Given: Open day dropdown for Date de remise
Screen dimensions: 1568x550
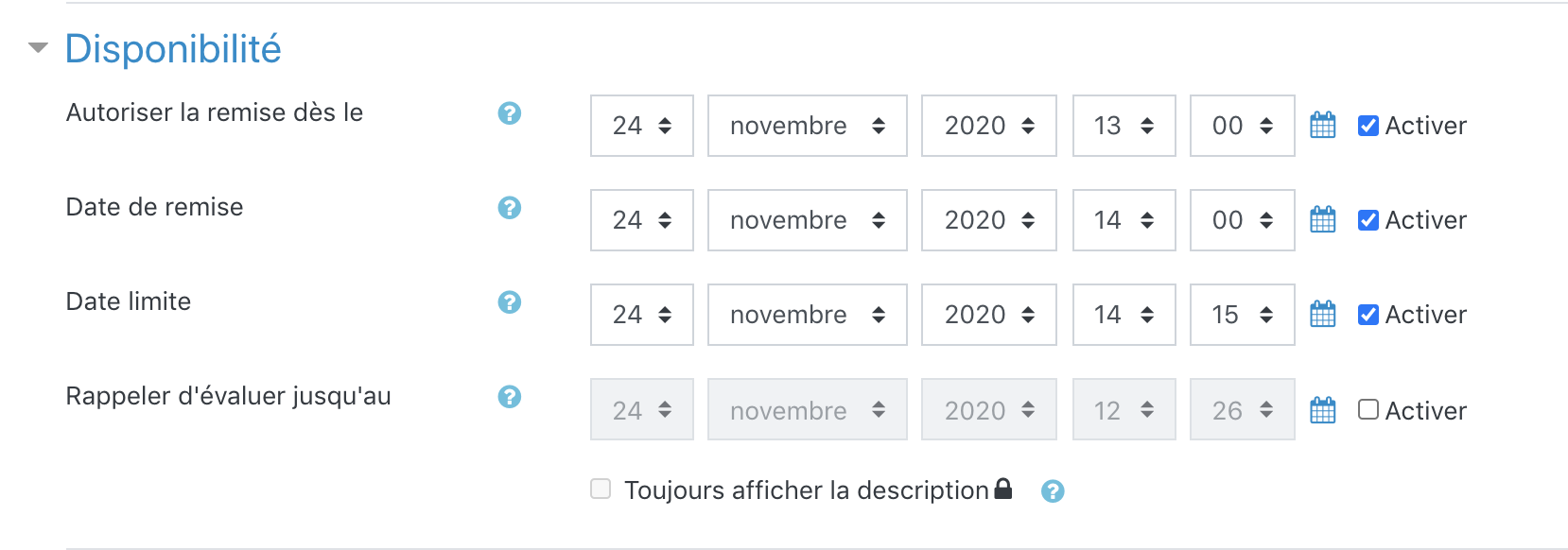Looking at the screenshot, I should [641, 220].
